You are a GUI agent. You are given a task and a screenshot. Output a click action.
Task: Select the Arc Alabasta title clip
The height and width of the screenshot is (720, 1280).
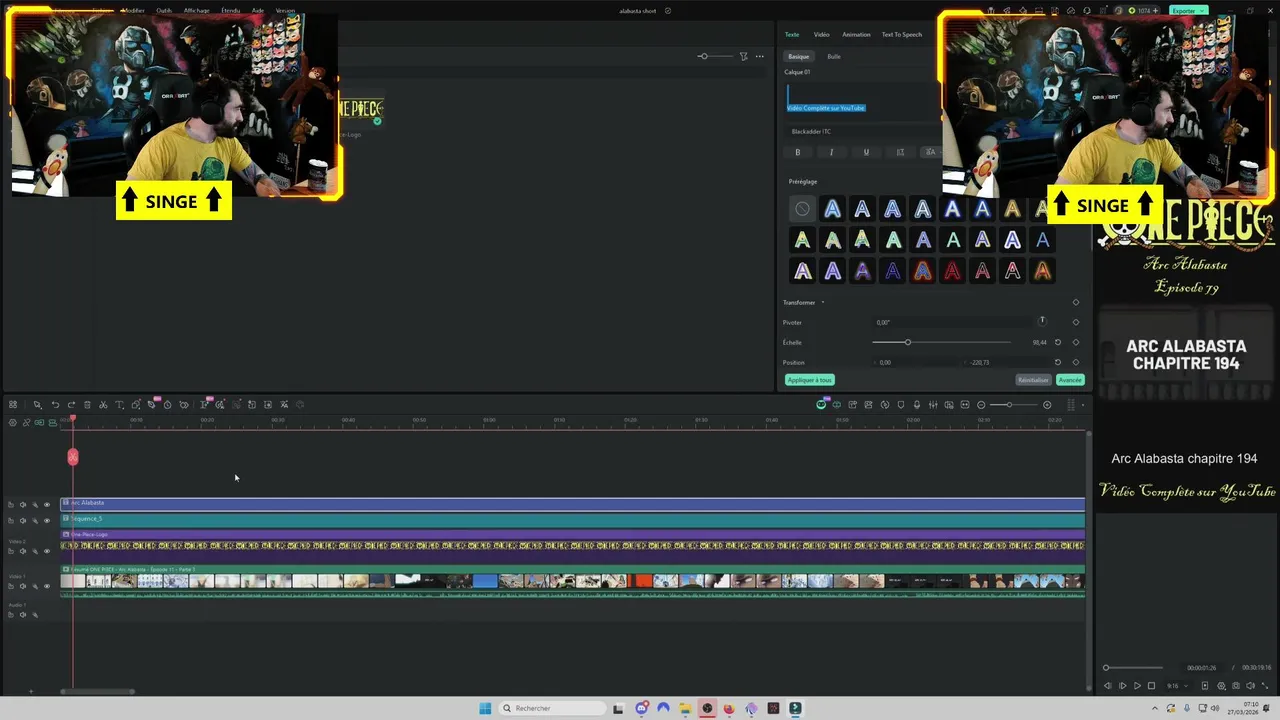click(573, 504)
